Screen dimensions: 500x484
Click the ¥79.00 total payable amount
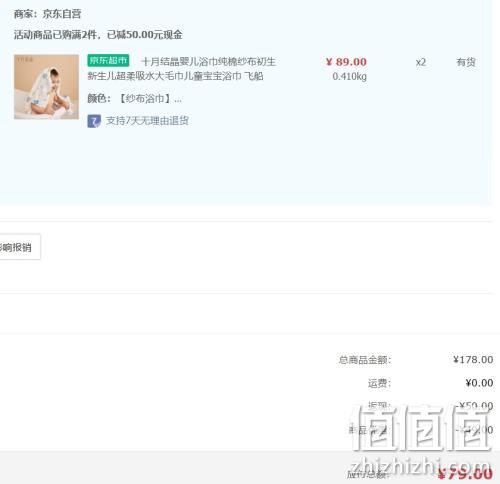(465, 473)
